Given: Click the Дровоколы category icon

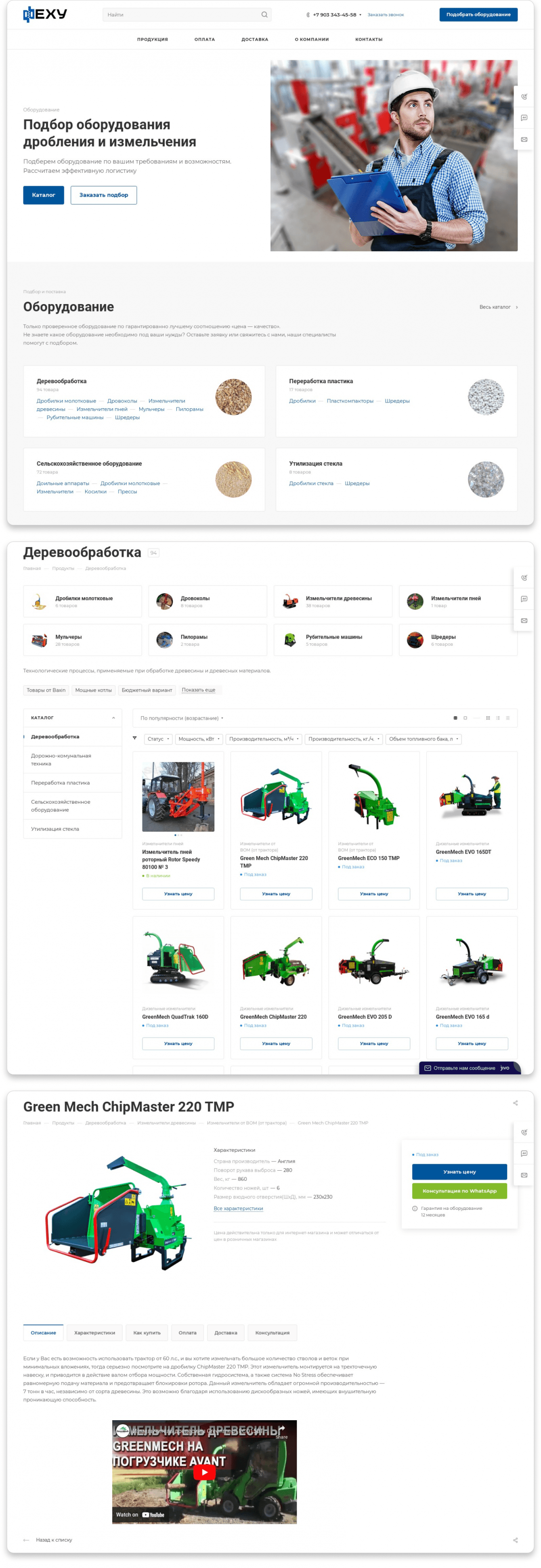Looking at the screenshot, I should point(164,601).
